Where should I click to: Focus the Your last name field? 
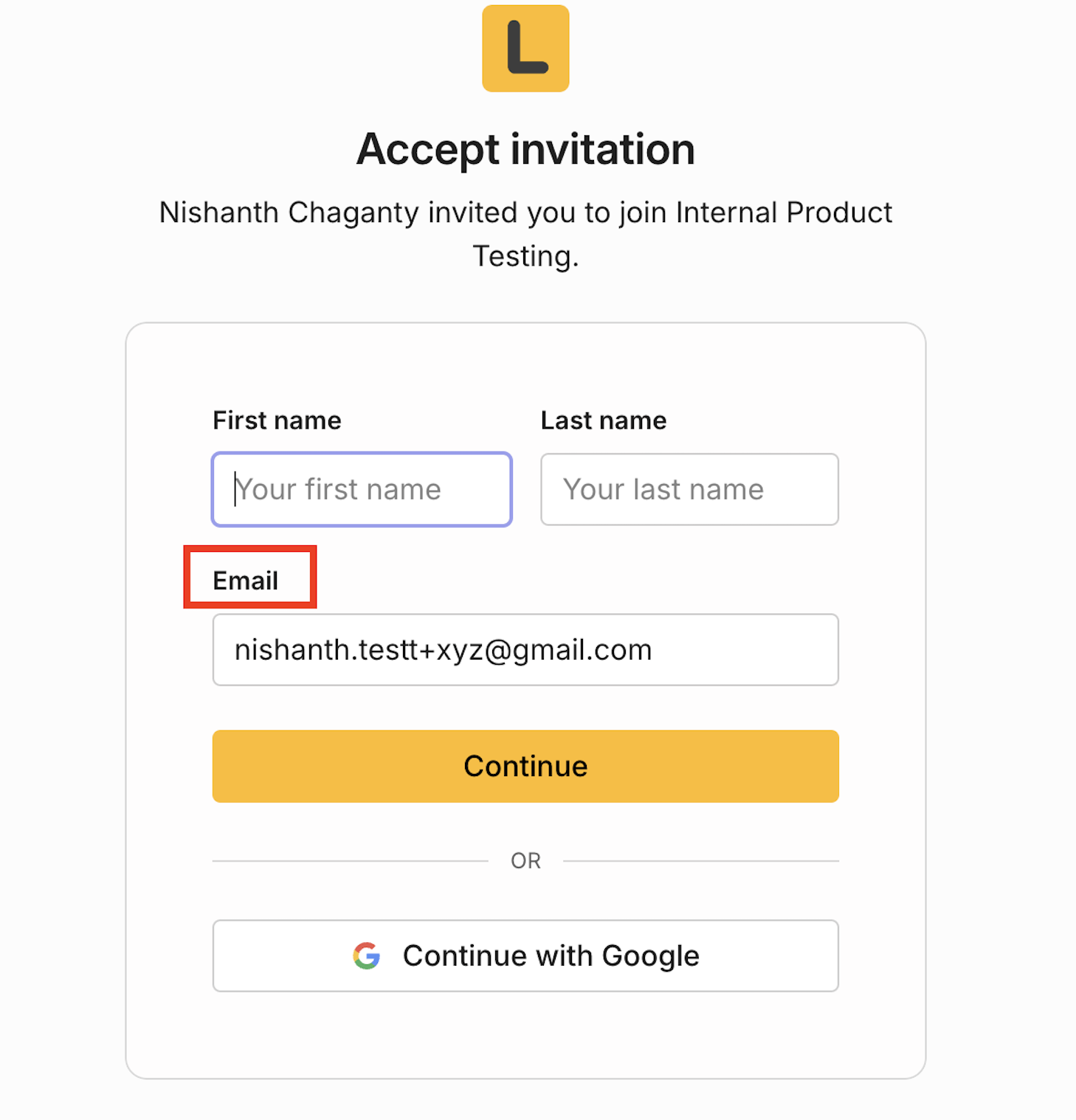click(689, 489)
